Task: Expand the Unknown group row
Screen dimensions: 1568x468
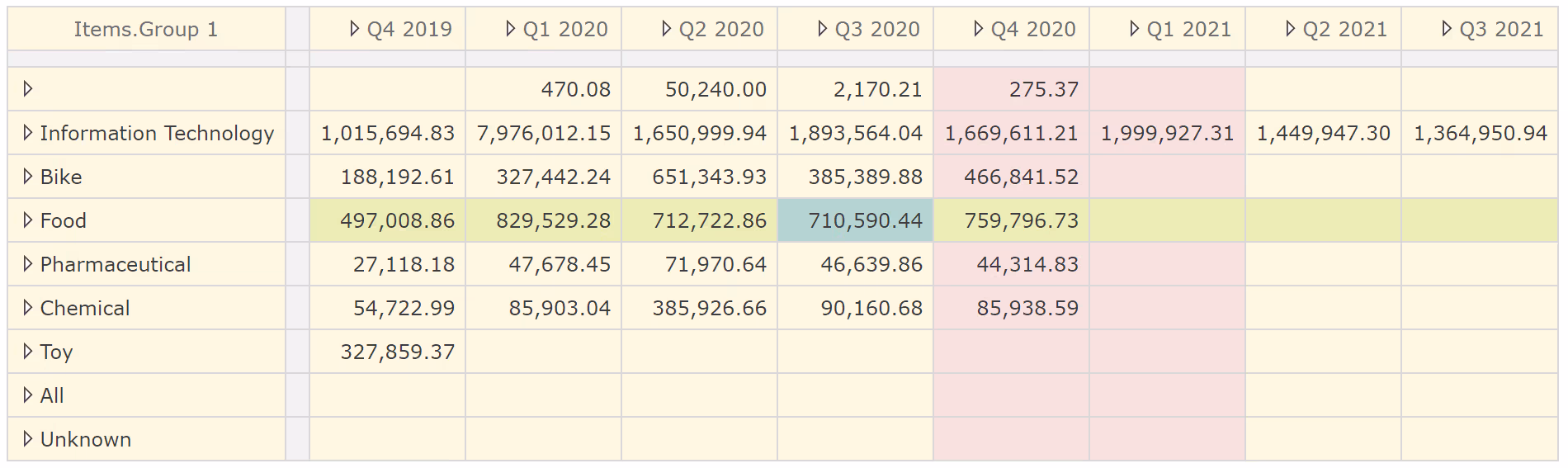Action: pyautogui.click(x=28, y=439)
